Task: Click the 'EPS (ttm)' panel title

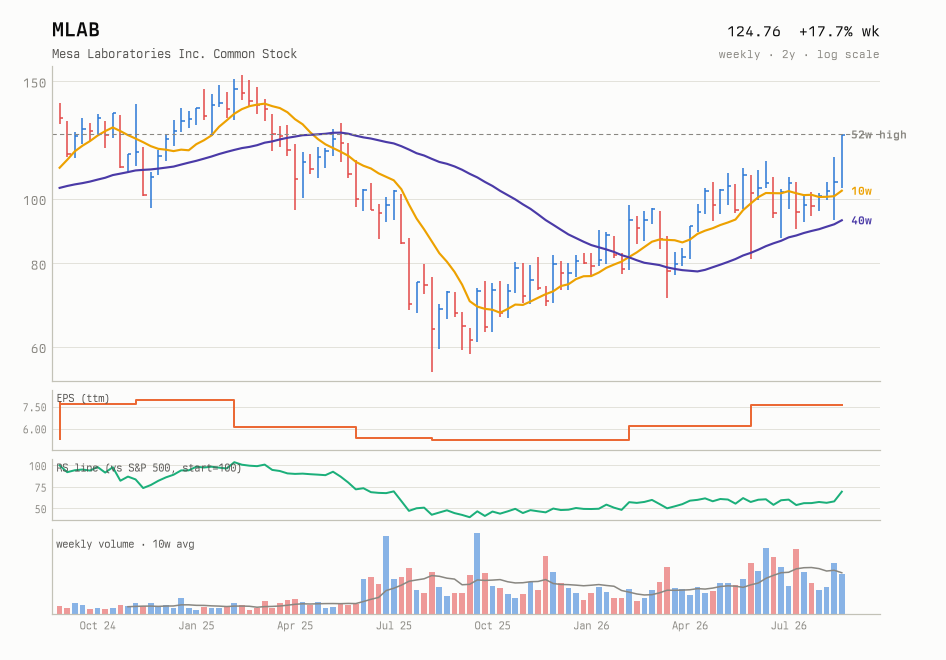Action: coord(83,398)
